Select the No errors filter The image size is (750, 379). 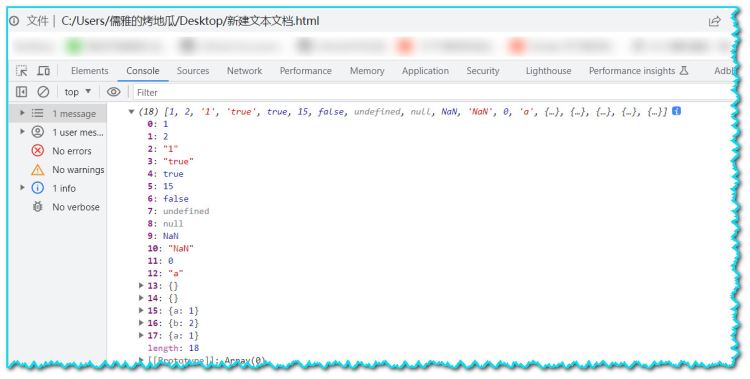pyautogui.click(x=72, y=151)
